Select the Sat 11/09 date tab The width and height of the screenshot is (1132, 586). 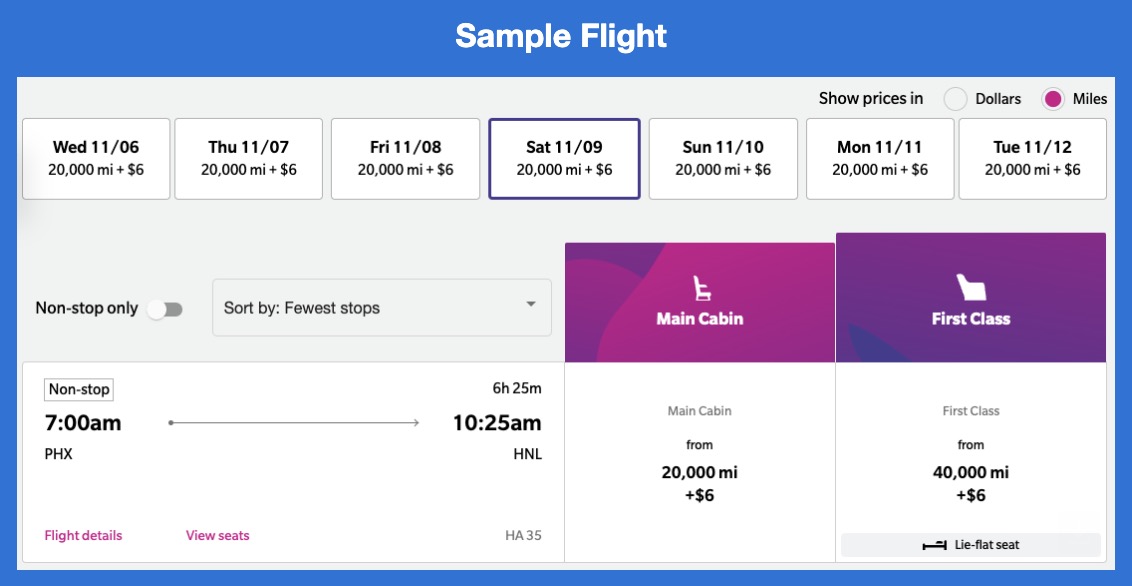(x=564, y=159)
